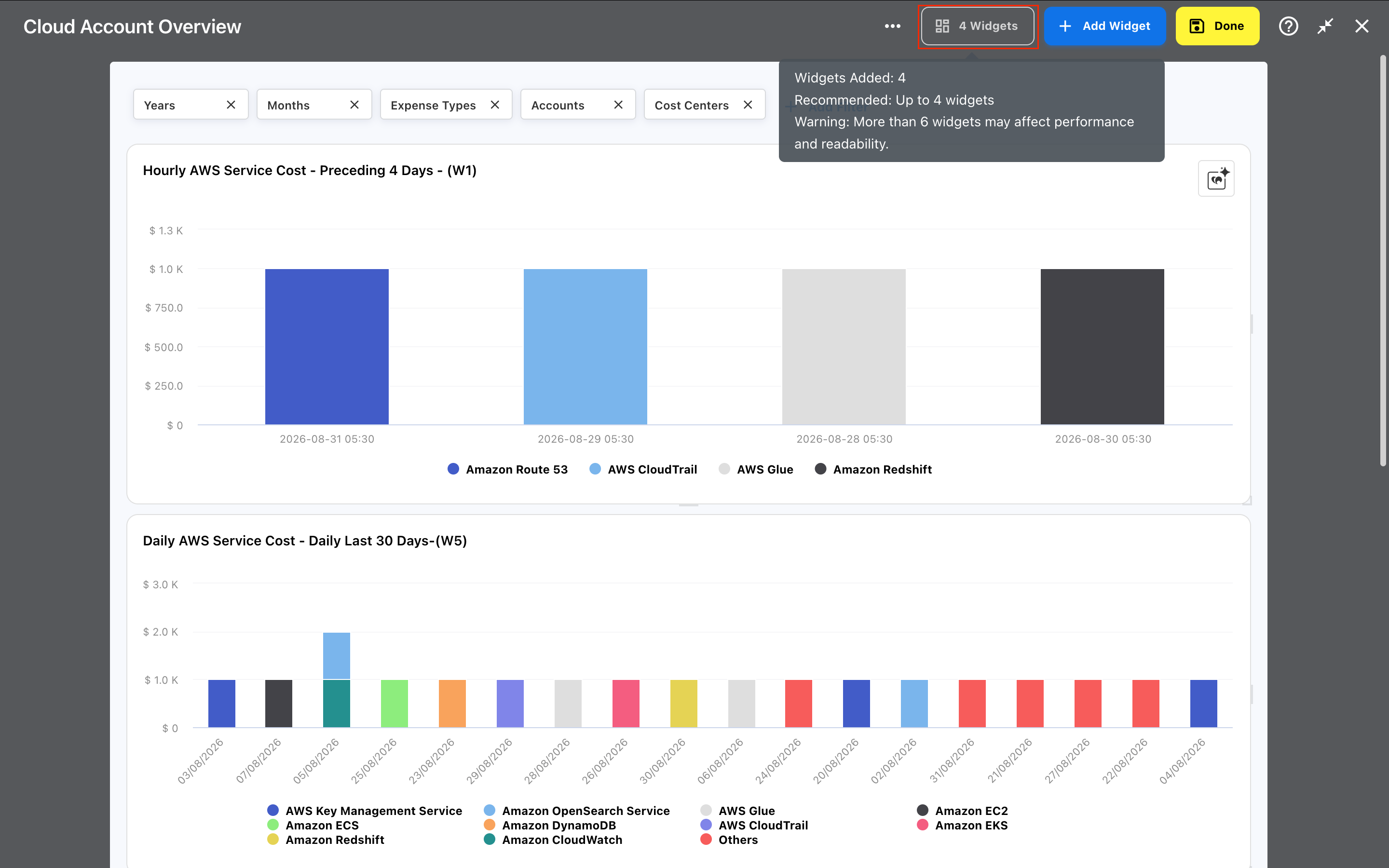Remove the Accounts filter
Viewport: 1389px width, 868px height.
tap(618, 105)
